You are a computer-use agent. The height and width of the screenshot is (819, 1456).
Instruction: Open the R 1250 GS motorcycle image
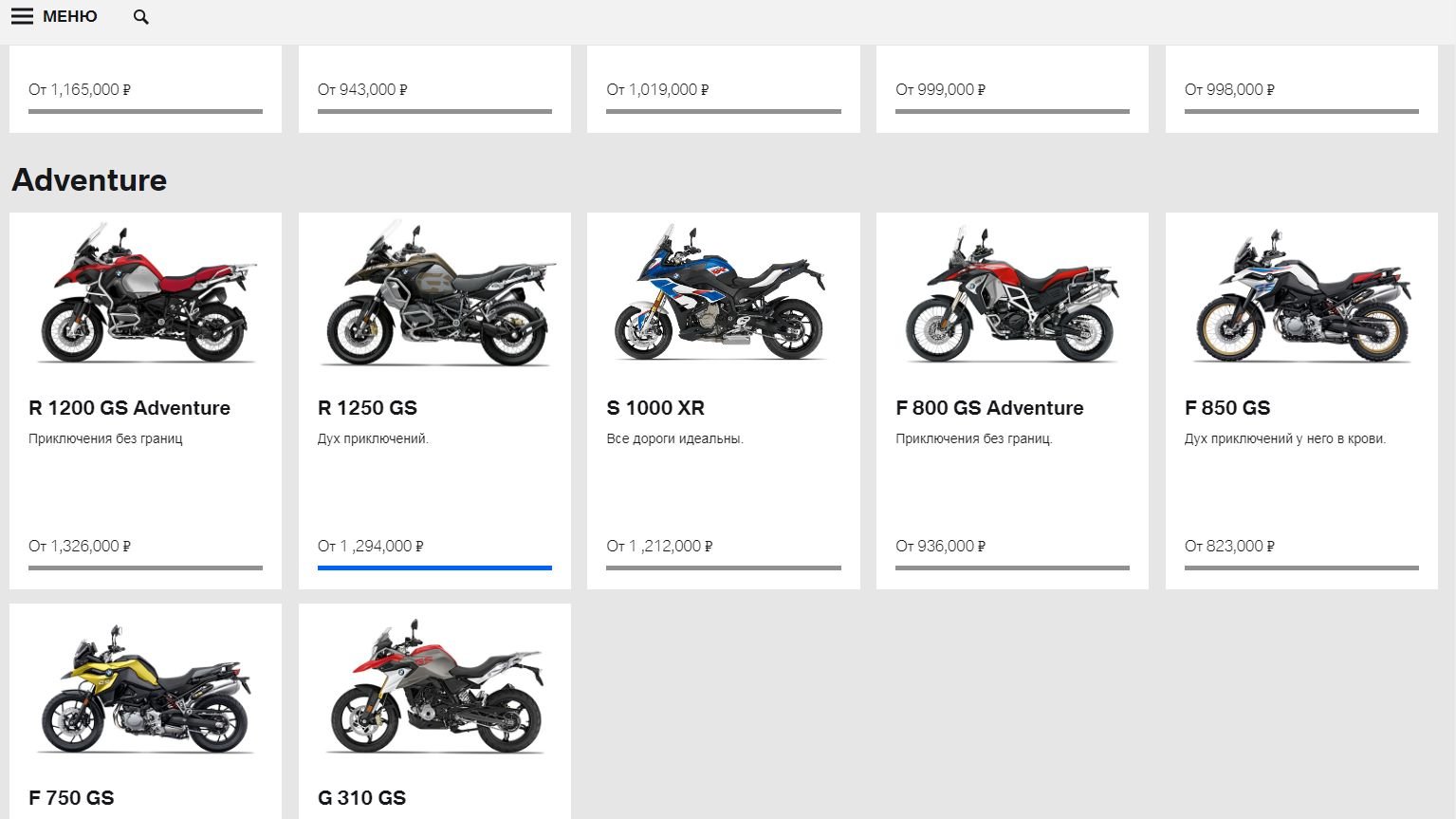[x=435, y=294]
